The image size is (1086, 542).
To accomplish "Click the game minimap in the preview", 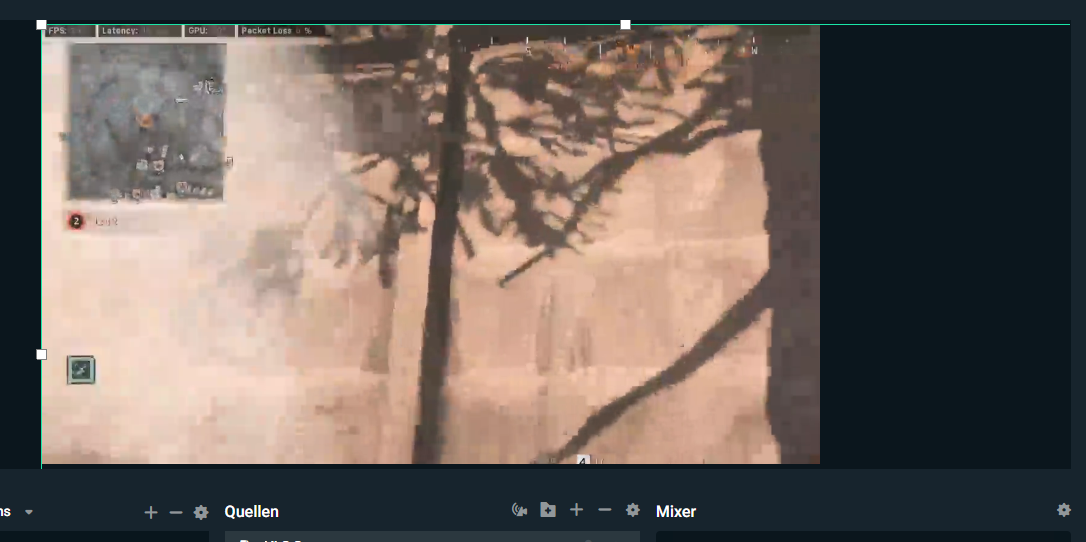I will tap(146, 122).
